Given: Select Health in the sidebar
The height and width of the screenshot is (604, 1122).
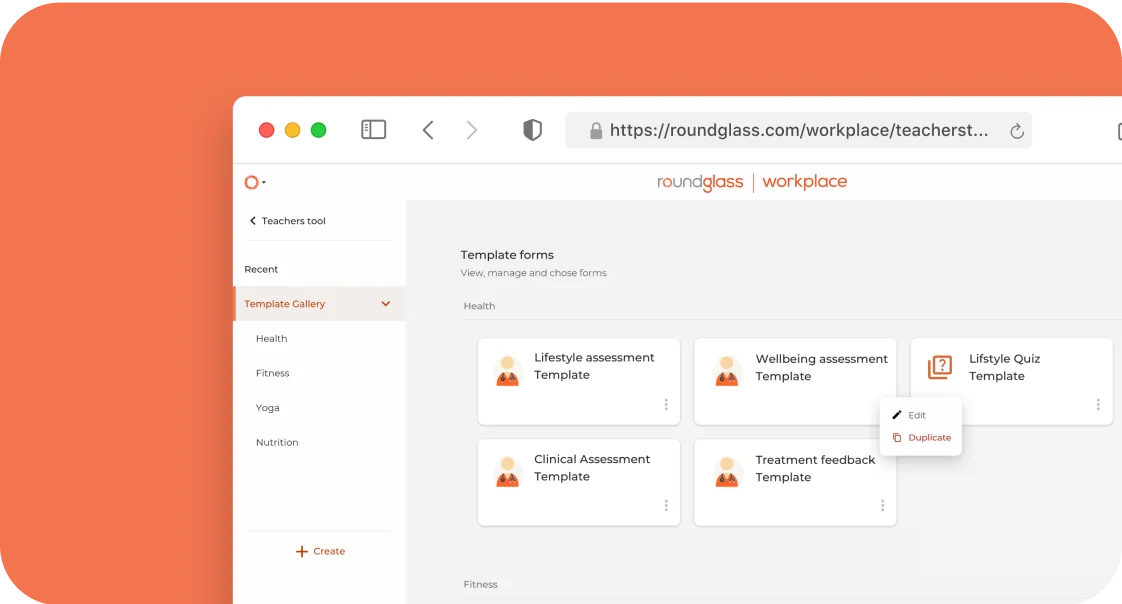Looking at the screenshot, I should coord(271,339).
